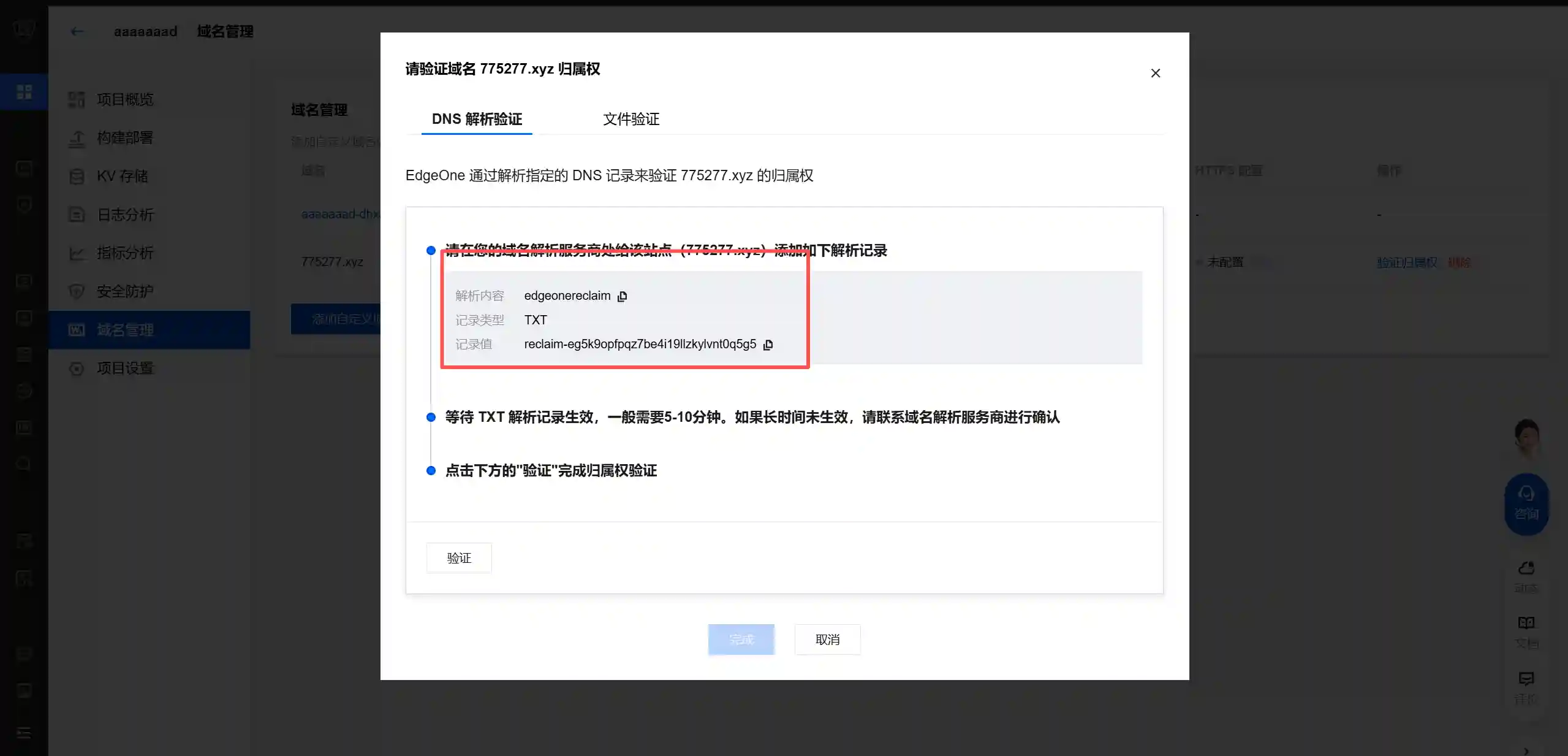Click the 指标分析 chart icon
This screenshot has height=756, width=1568.
pos(77,253)
